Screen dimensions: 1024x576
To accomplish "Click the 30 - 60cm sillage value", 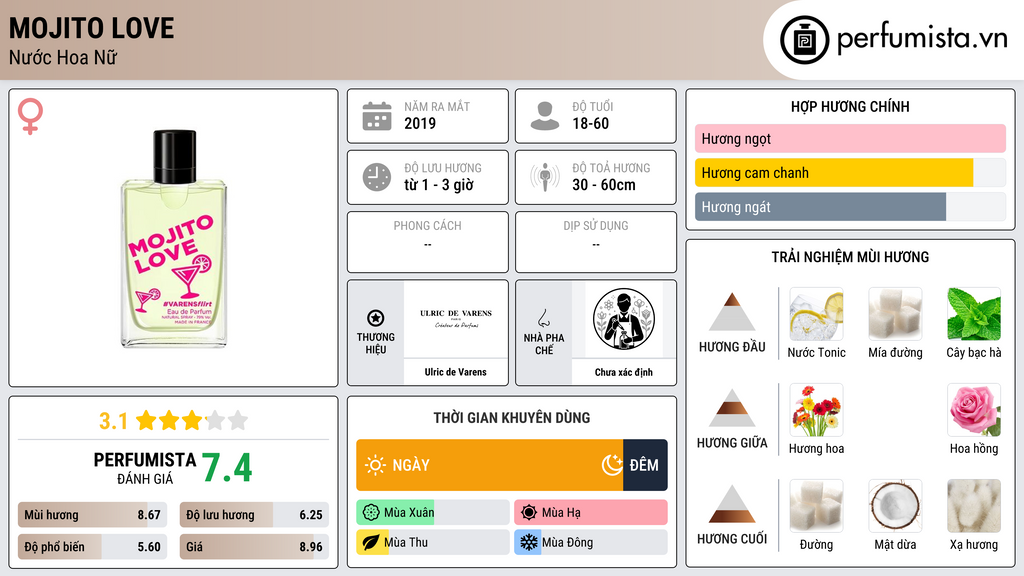I will (604, 185).
